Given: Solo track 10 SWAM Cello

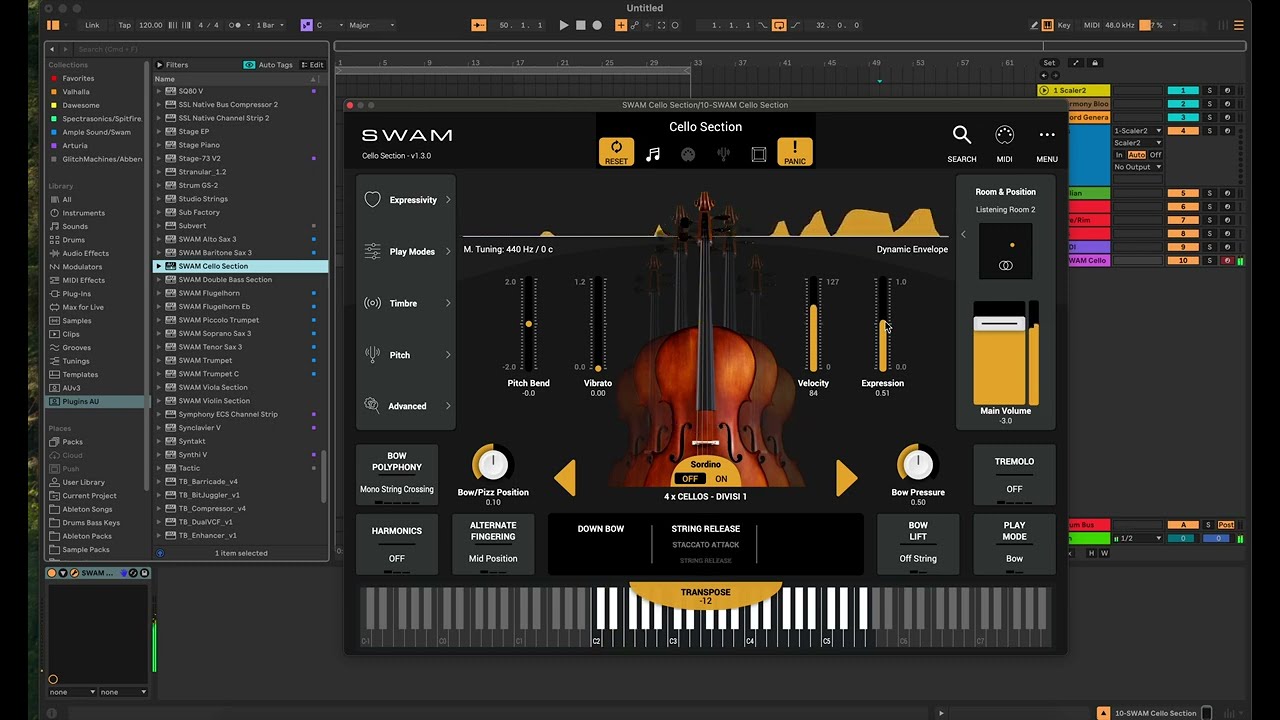Looking at the screenshot, I should [x=1209, y=260].
